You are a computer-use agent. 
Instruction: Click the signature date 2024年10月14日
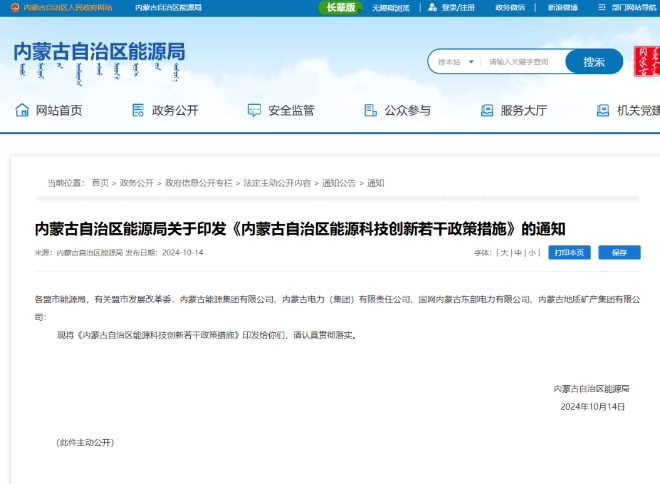(x=593, y=407)
